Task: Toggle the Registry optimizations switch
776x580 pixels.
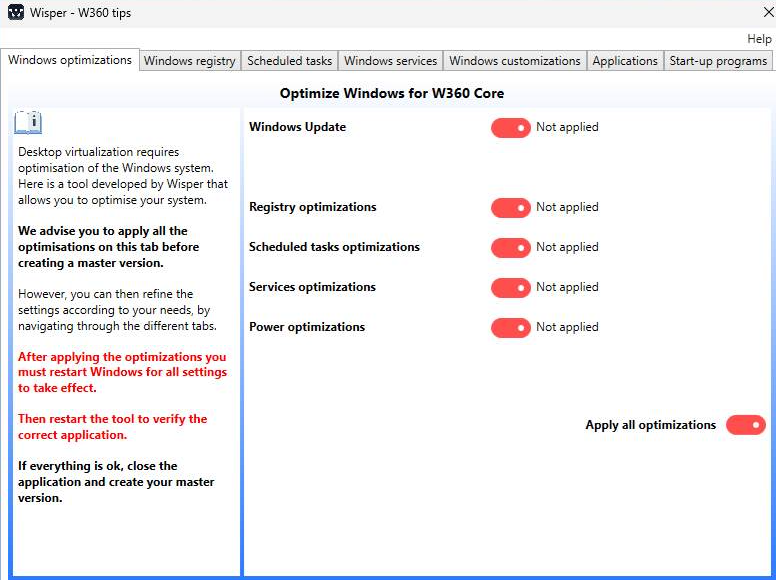Action: pos(510,208)
